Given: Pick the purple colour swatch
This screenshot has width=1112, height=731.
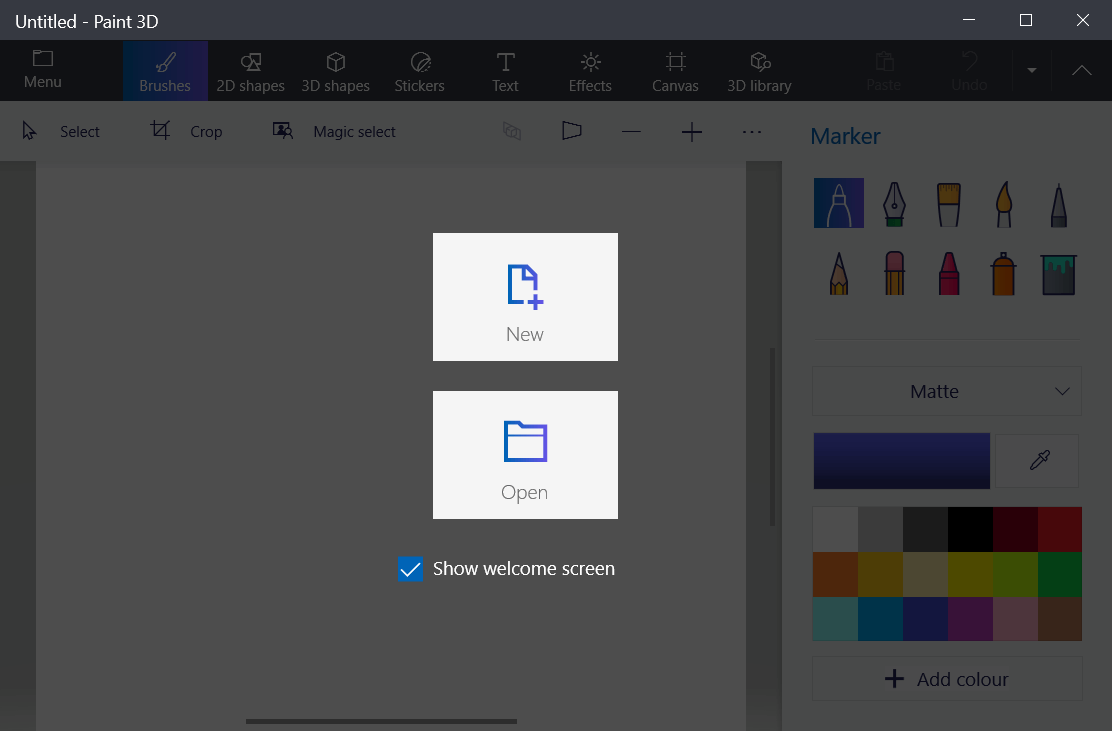Looking at the screenshot, I should (969, 618).
